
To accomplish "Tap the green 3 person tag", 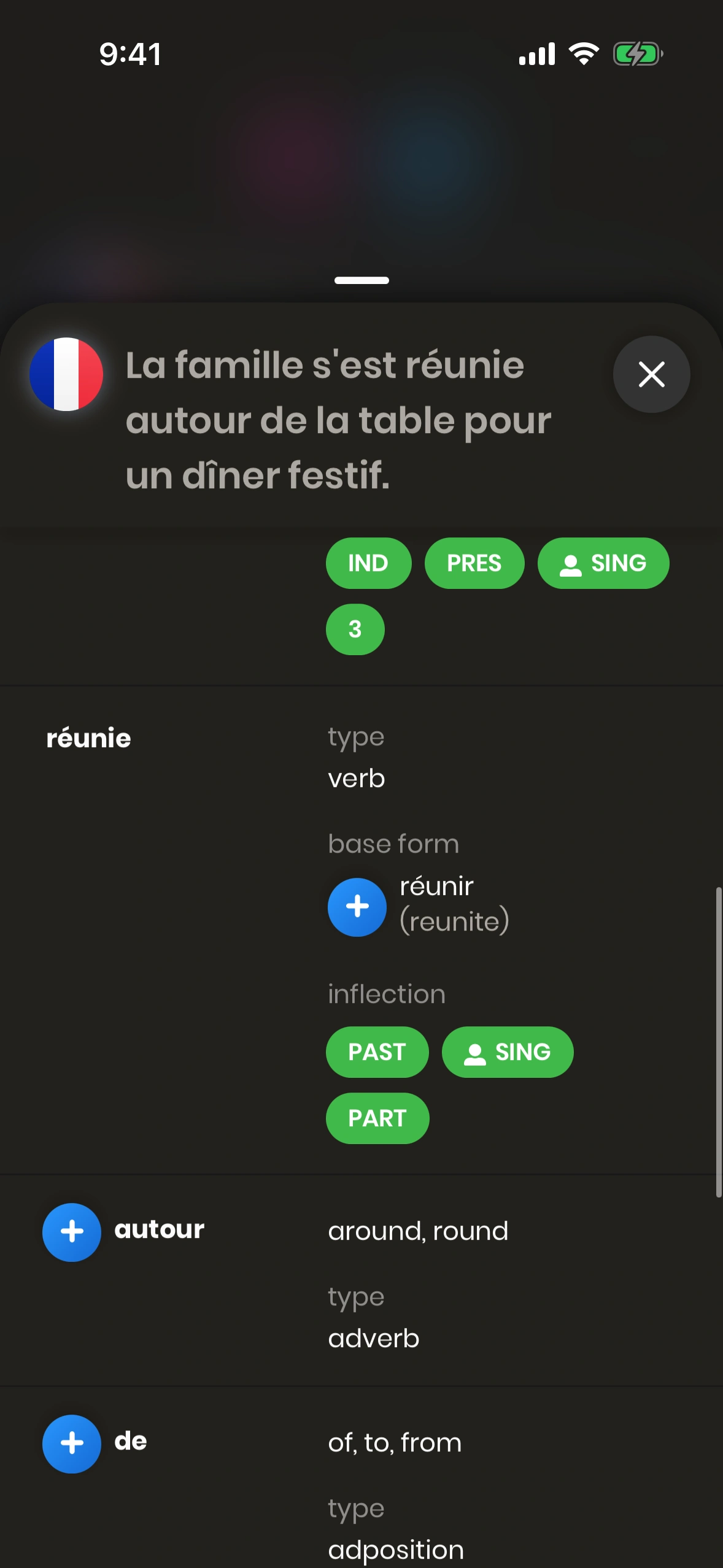I will coord(355,629).
